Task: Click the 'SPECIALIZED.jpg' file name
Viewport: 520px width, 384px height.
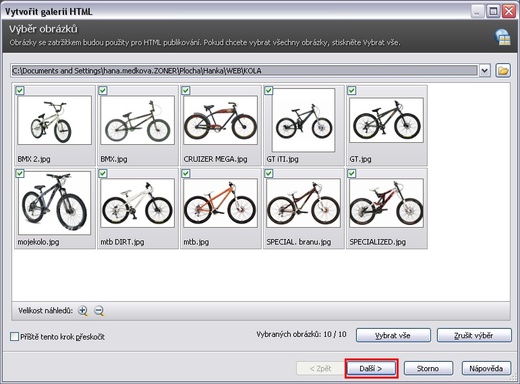Action: click(378, 242)
